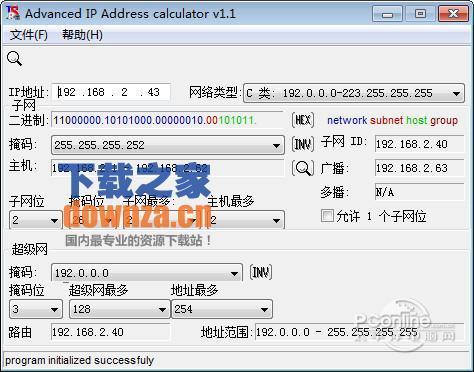The image size is (474, 372).
Task: Click the blue 'network' legend word
Action: click(x=347, y=120)
